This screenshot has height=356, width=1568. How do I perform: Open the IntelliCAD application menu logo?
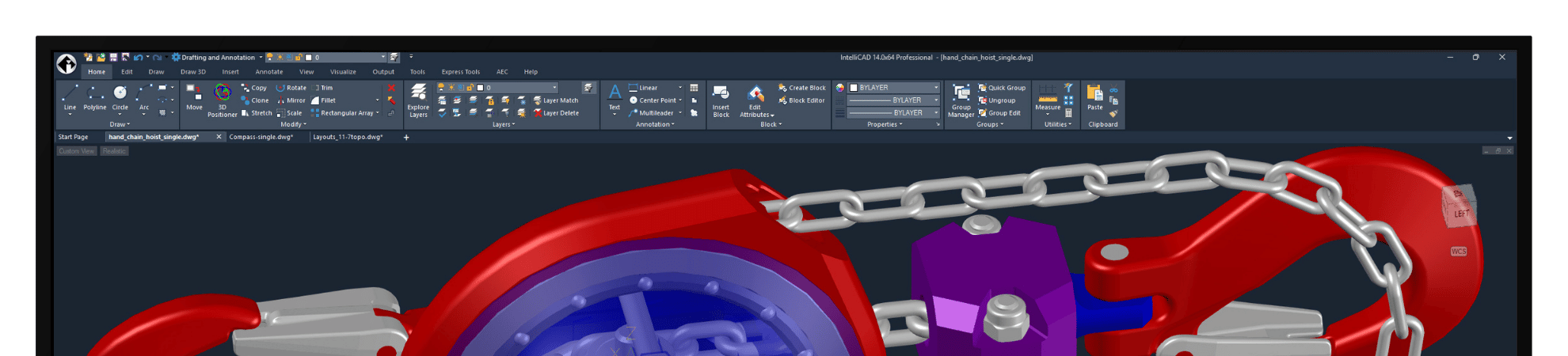tap(67, 64)
